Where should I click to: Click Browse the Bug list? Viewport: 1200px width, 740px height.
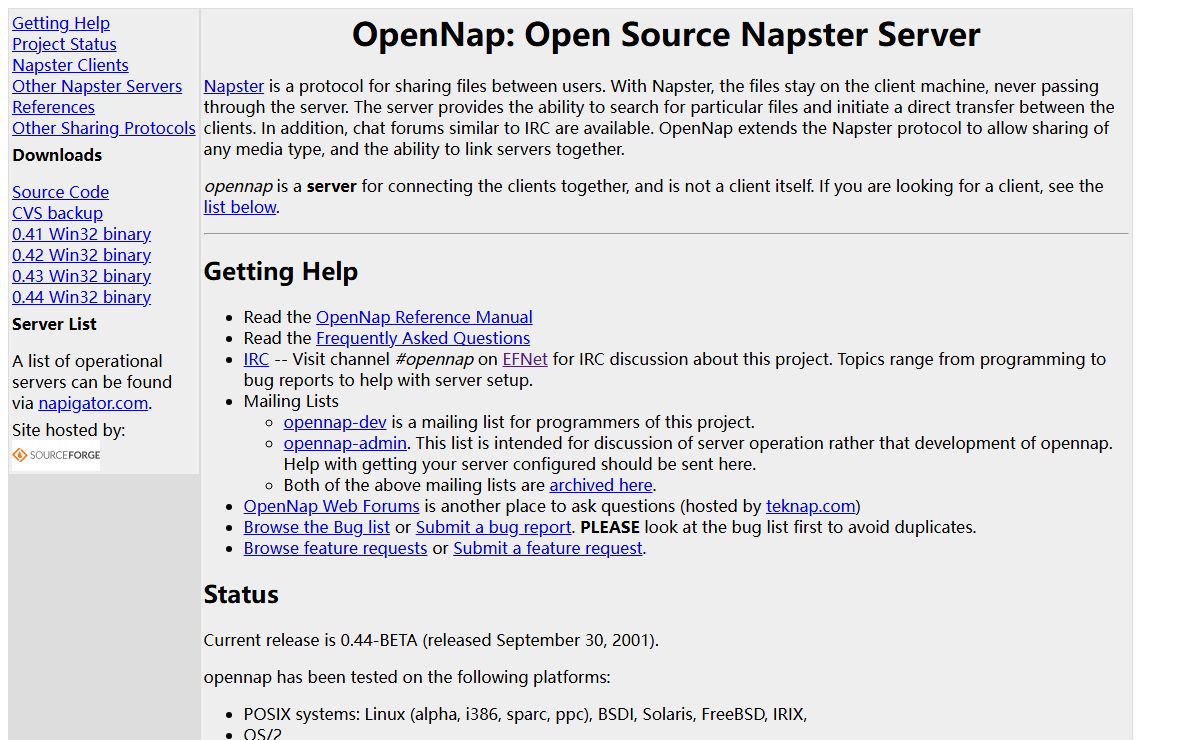[x=317, y=527]
